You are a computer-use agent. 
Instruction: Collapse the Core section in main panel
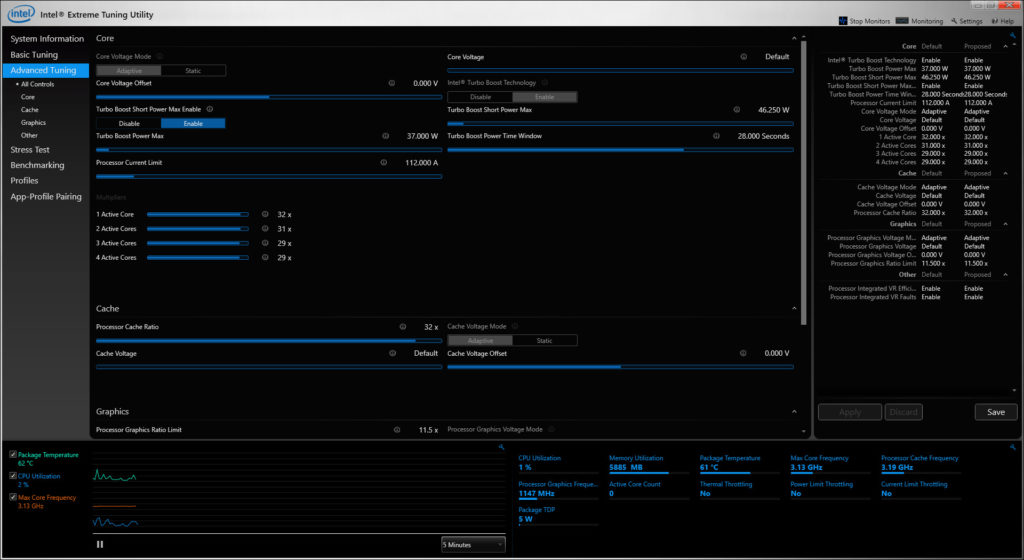[x=794, y=39]
